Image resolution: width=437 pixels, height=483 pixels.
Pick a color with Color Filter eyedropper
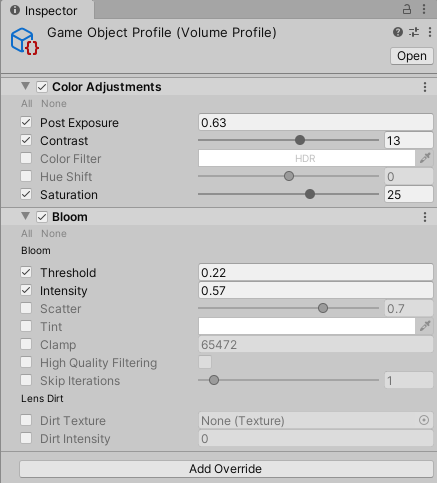click(425, 158)
